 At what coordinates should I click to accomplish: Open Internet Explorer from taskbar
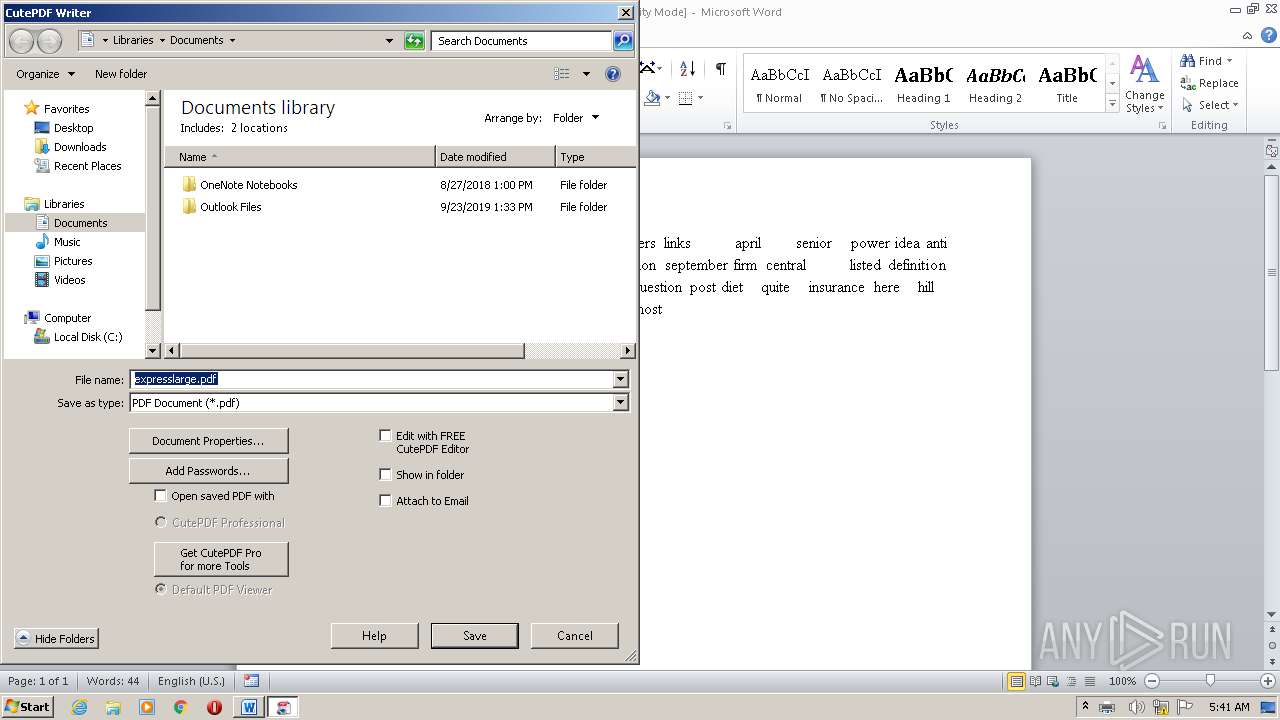(x=79, y=707)
